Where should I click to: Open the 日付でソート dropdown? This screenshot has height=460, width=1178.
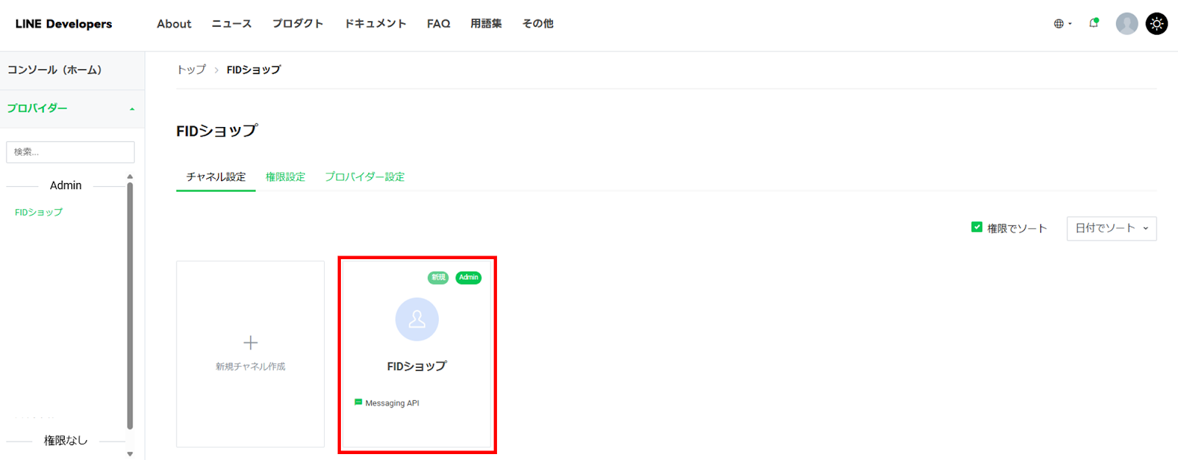click(x=1111, y=228)
